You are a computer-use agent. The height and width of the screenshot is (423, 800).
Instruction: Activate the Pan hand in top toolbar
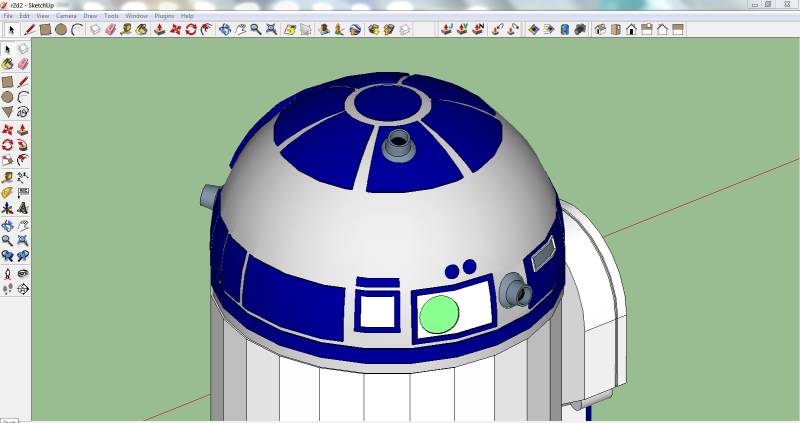click(240, 30)
